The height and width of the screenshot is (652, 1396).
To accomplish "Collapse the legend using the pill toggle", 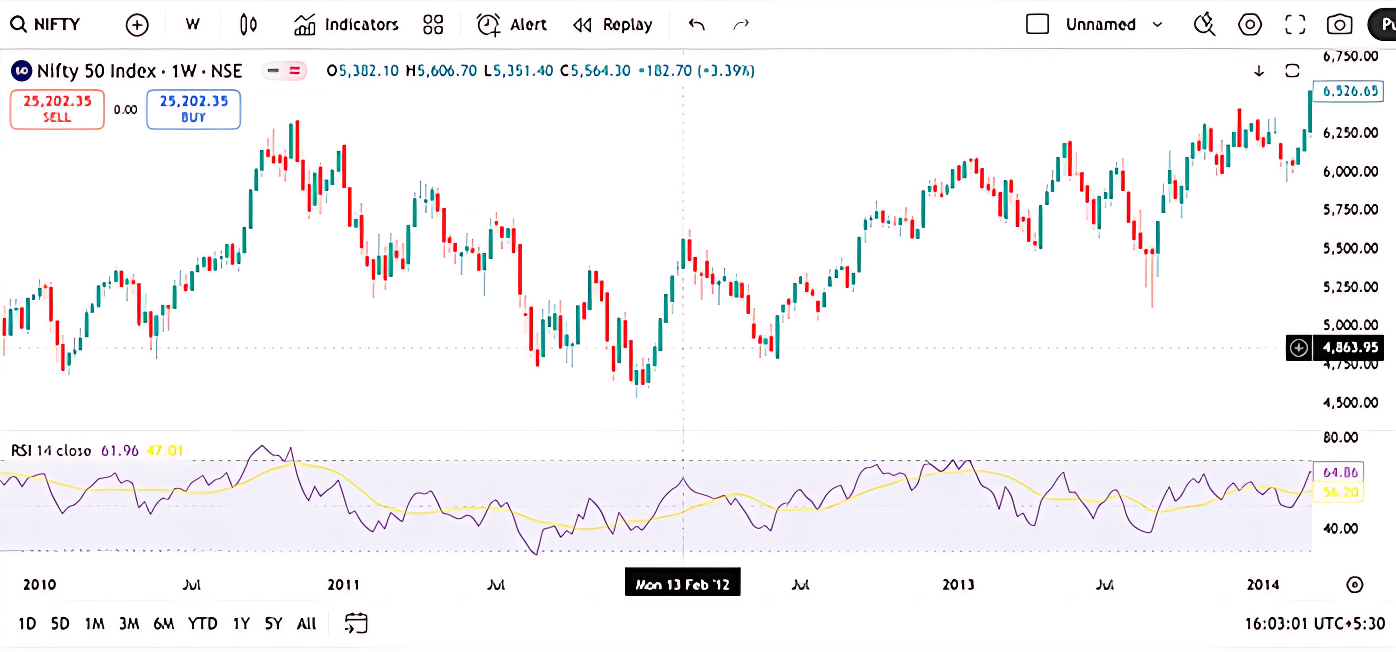I will [284, 70].
